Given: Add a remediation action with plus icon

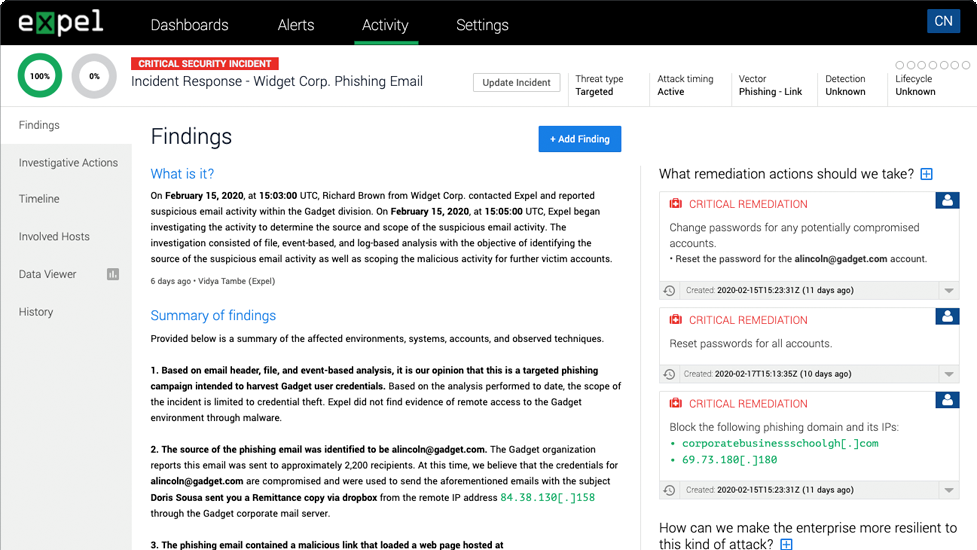Looking at the screenshot, I should [927, 174].
